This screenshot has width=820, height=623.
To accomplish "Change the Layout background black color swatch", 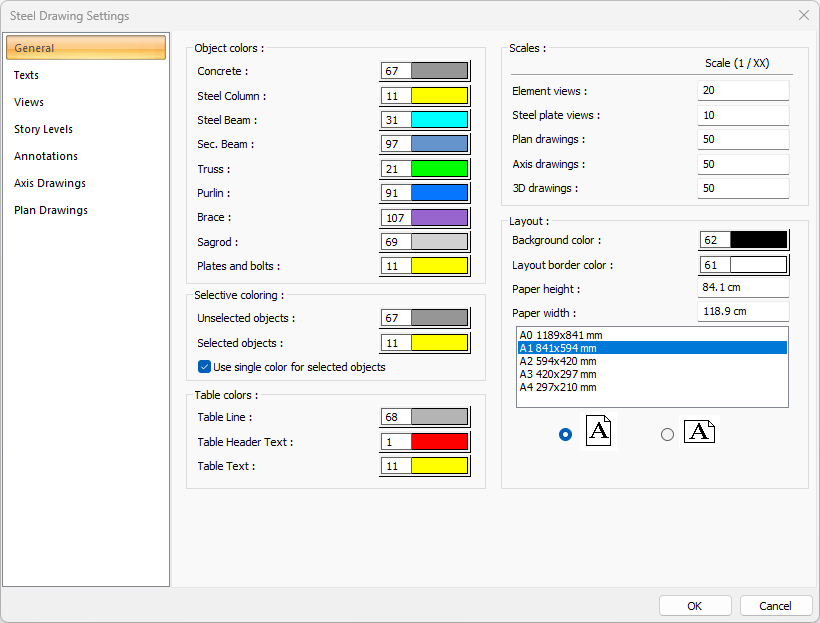I will [758, 240].
